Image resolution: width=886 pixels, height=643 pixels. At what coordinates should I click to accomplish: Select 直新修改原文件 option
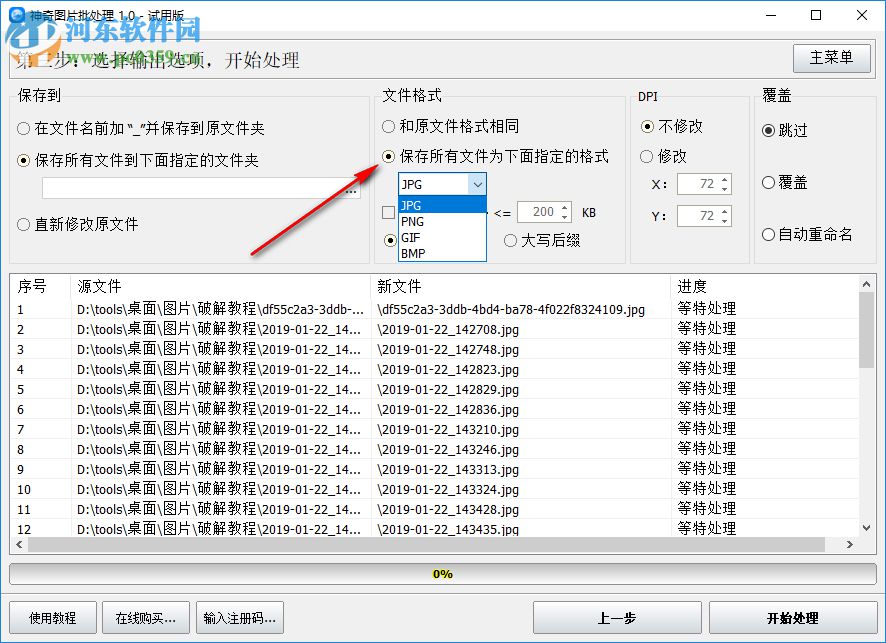click(x=78, y=224)
